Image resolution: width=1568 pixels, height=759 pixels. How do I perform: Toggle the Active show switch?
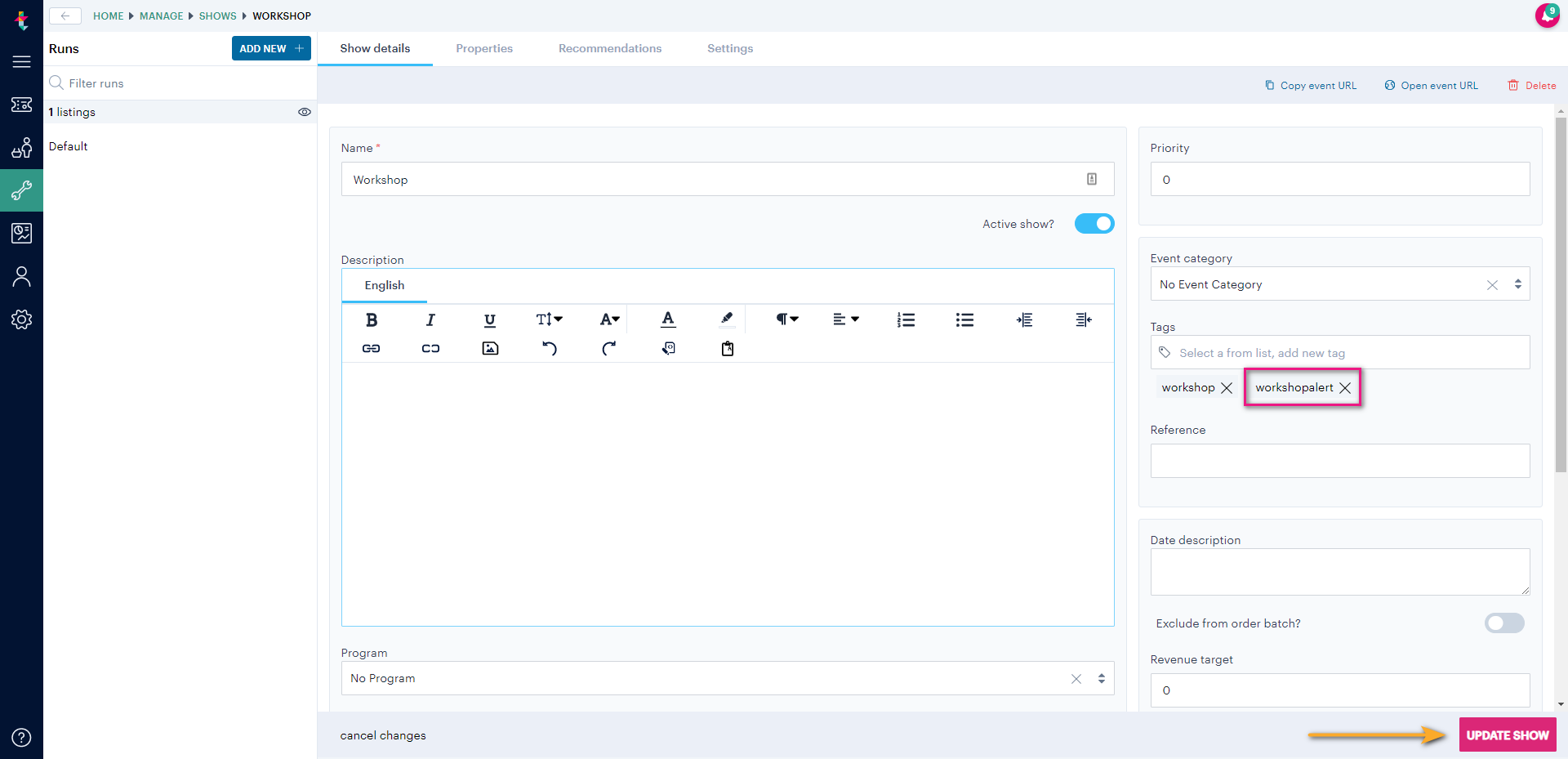tap(1094, 223)
